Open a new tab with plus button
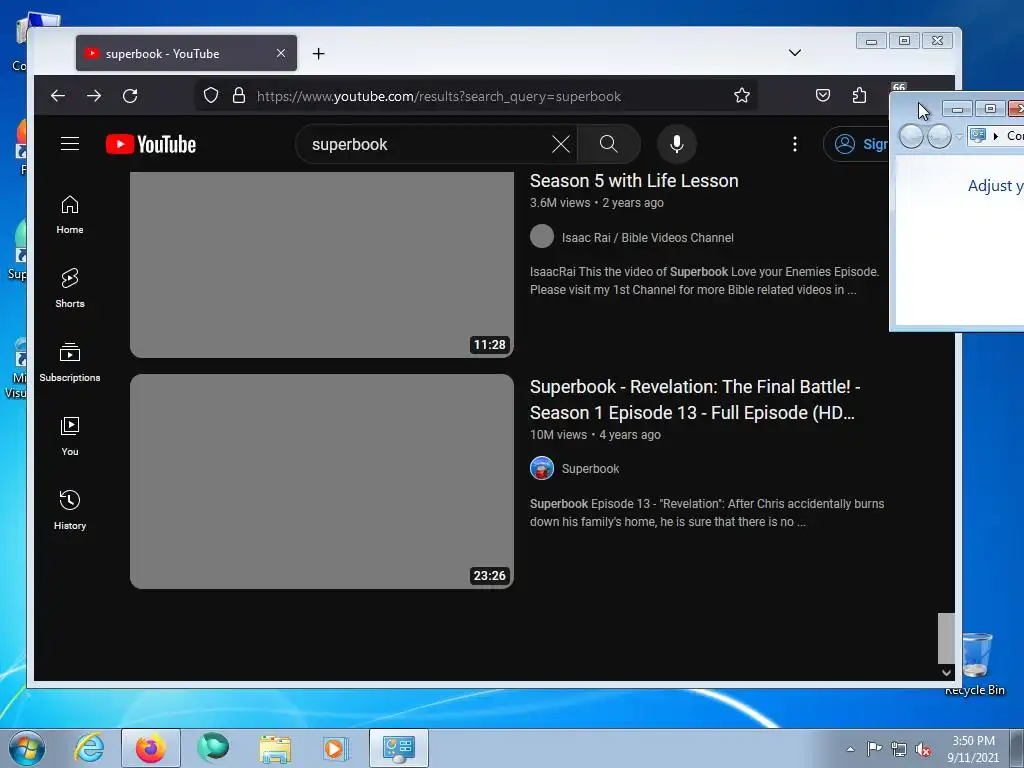 pos(318,54)
